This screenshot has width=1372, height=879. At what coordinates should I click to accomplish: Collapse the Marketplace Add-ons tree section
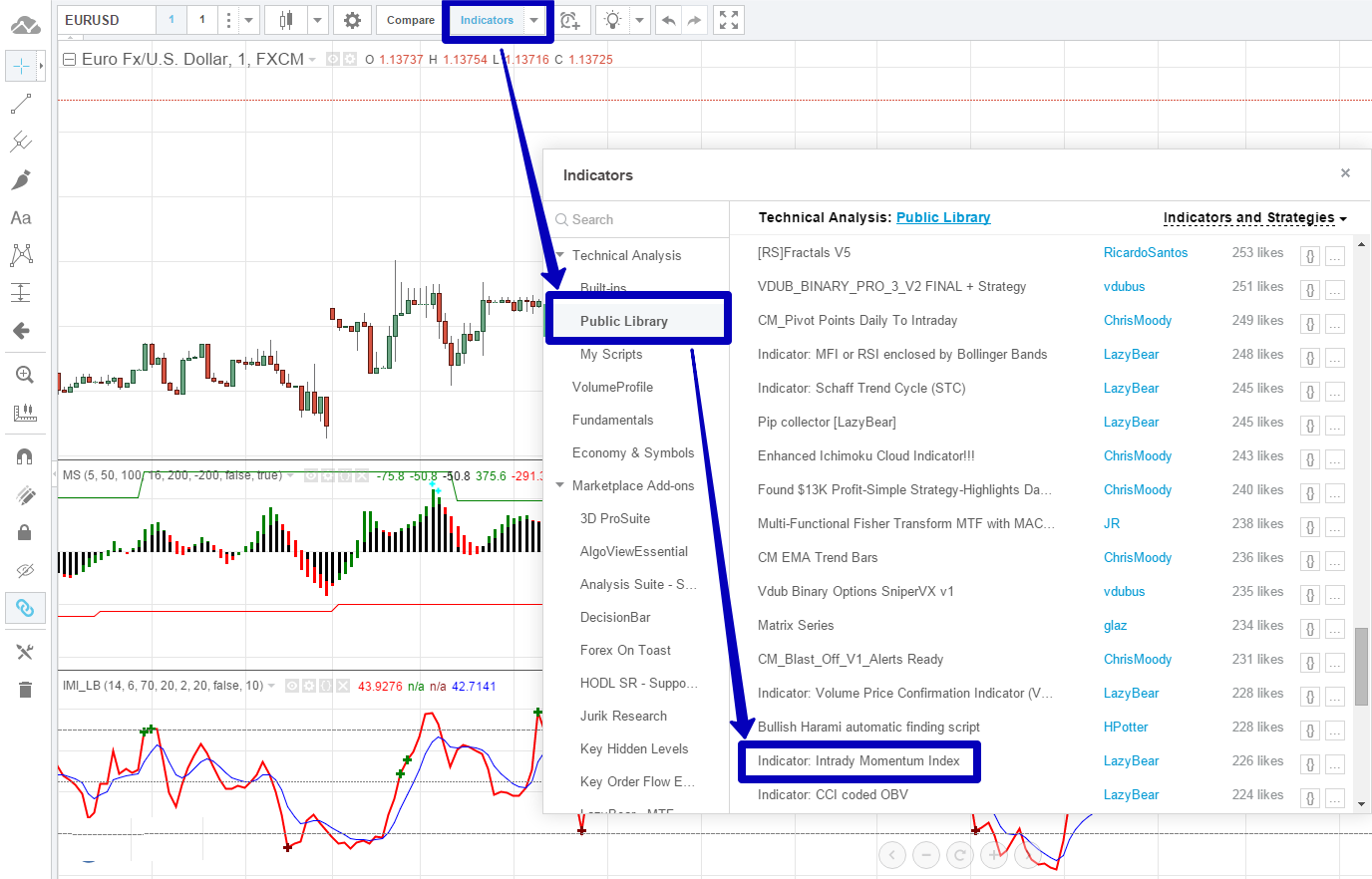point(561,485)
